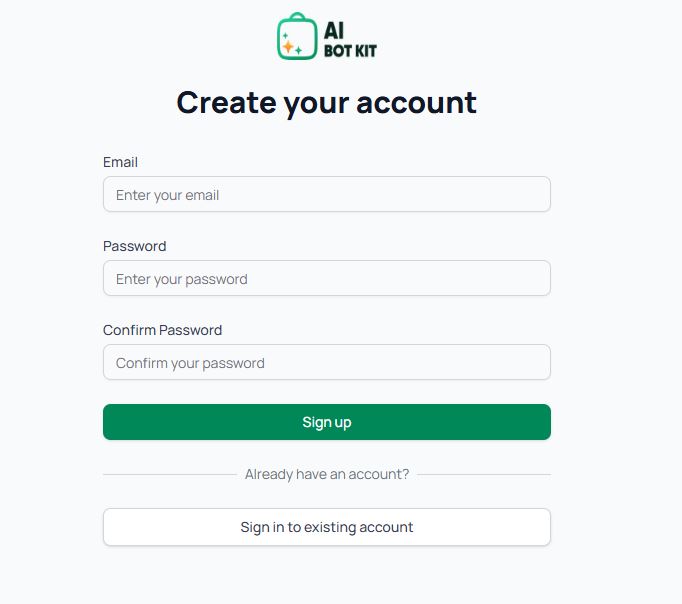This screenshot has width=682, height=604.
Task: Click the "Already have an account?" text
Action: click(x=327, y=474)
